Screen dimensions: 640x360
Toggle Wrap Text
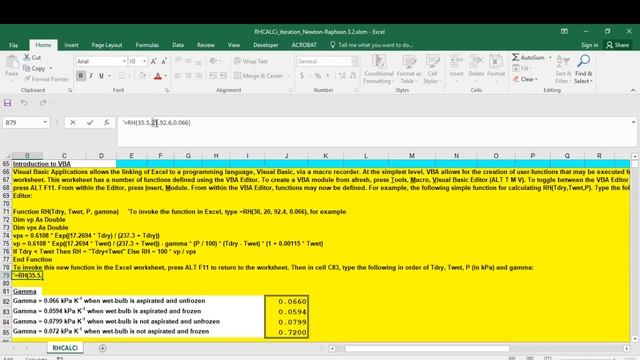pyautogui.click(x=251, y=61)
